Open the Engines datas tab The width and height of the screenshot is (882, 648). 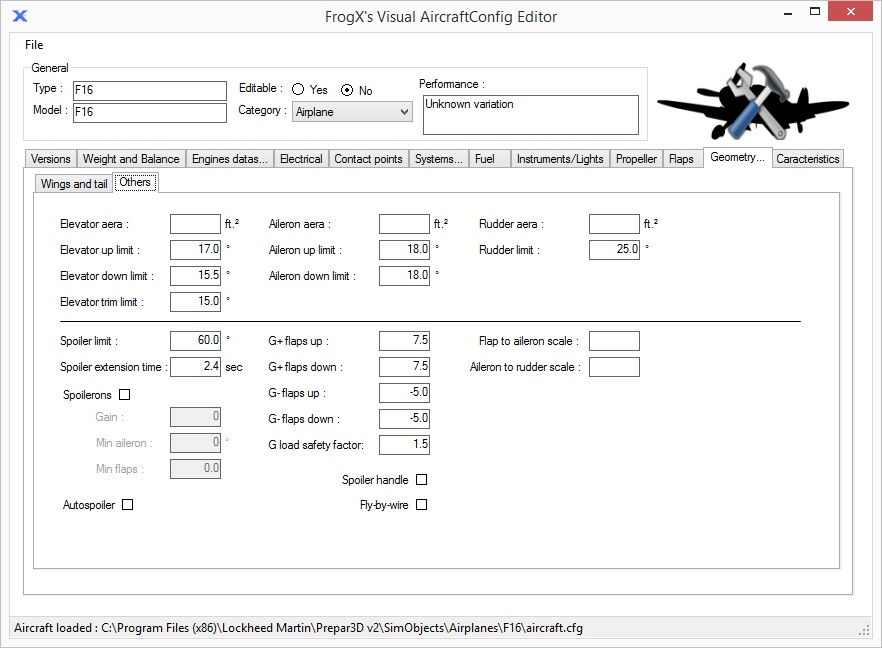[230, 159]
